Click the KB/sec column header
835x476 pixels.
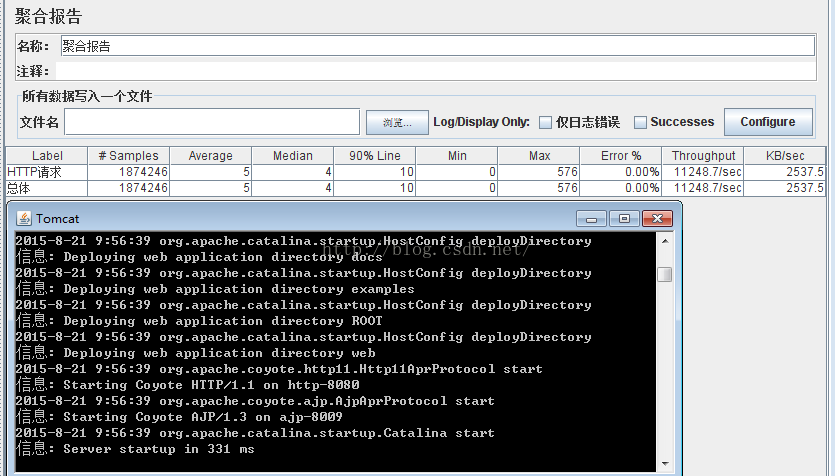tap(784, 156)
